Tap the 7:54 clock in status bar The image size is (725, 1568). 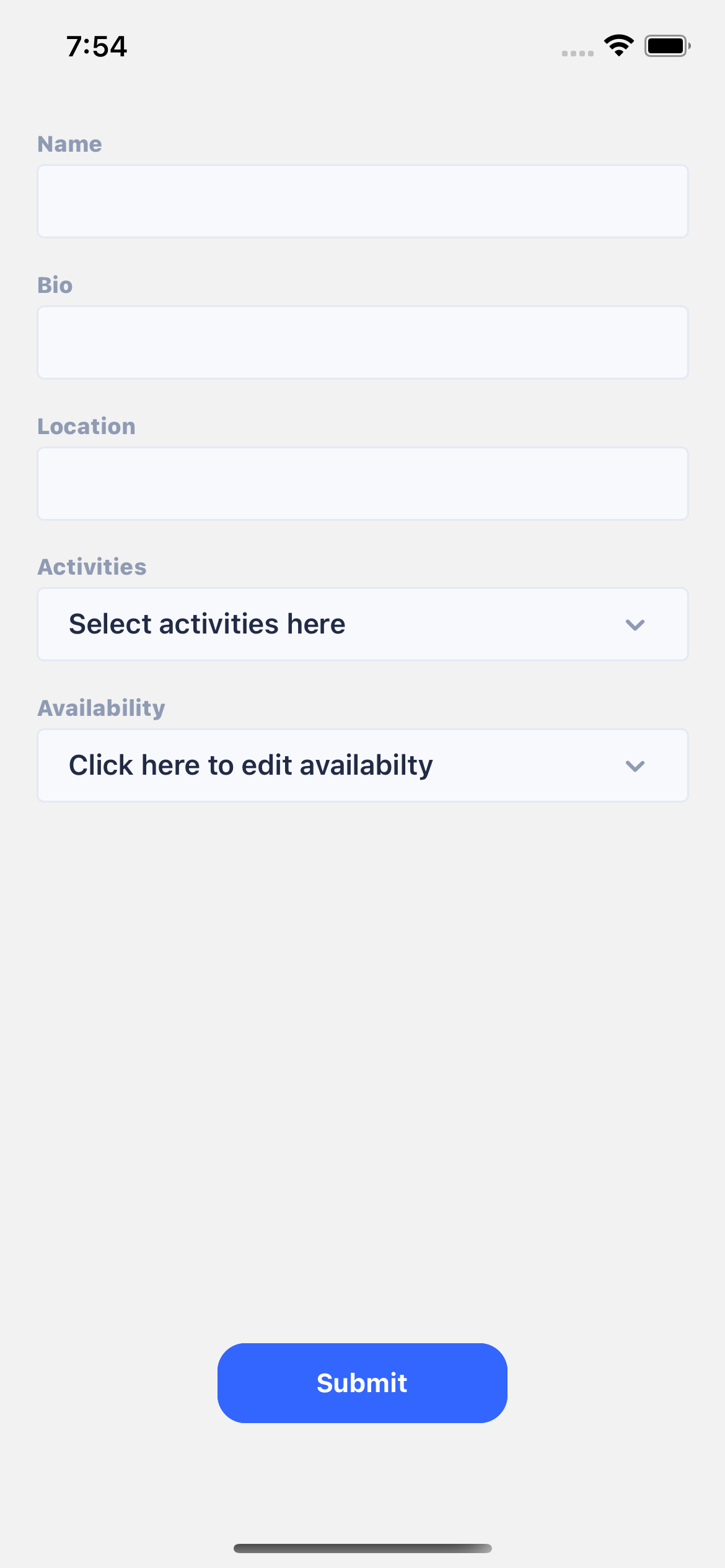pyautogui.click(x=97, y=46)
